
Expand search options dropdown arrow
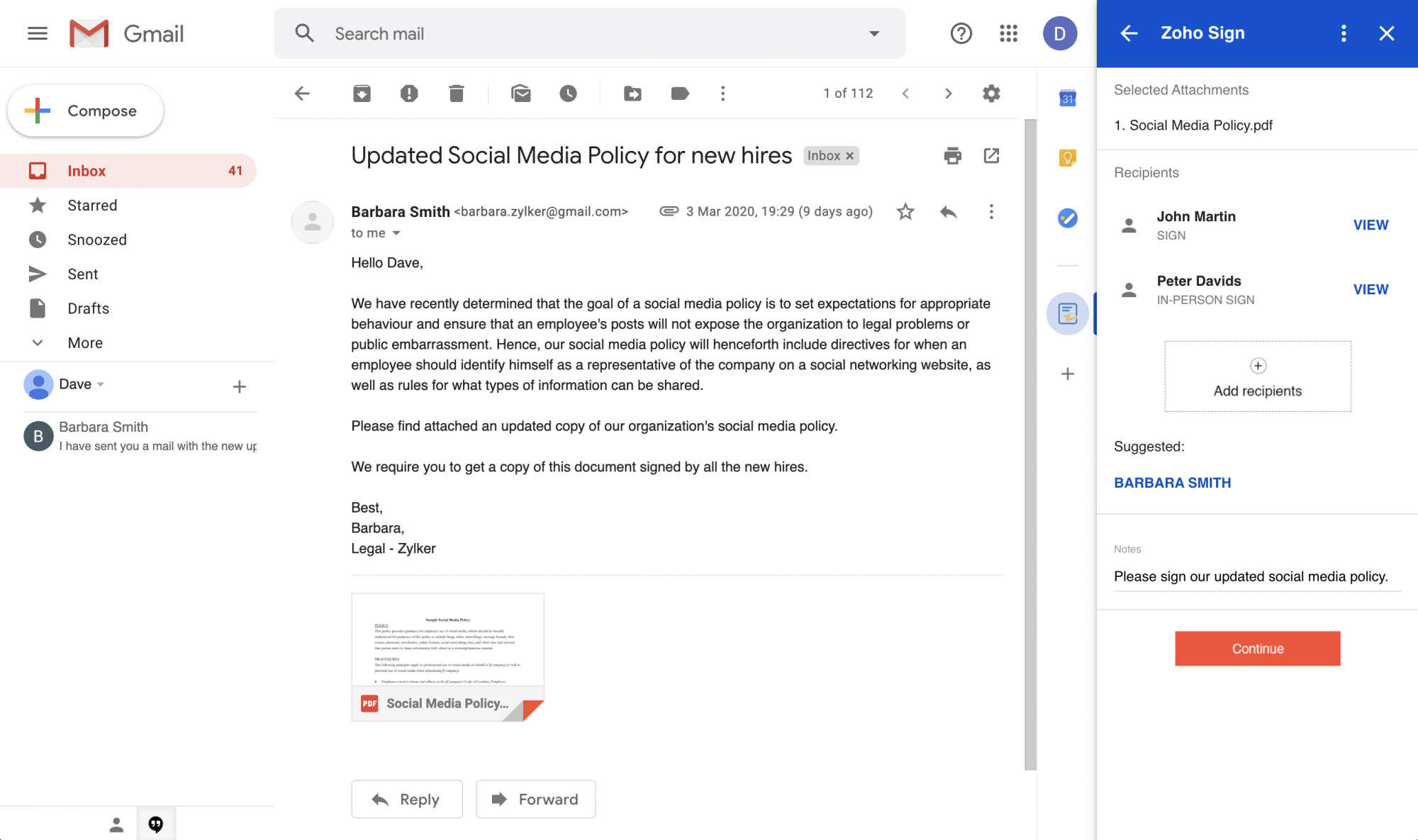tap(874, 33)
